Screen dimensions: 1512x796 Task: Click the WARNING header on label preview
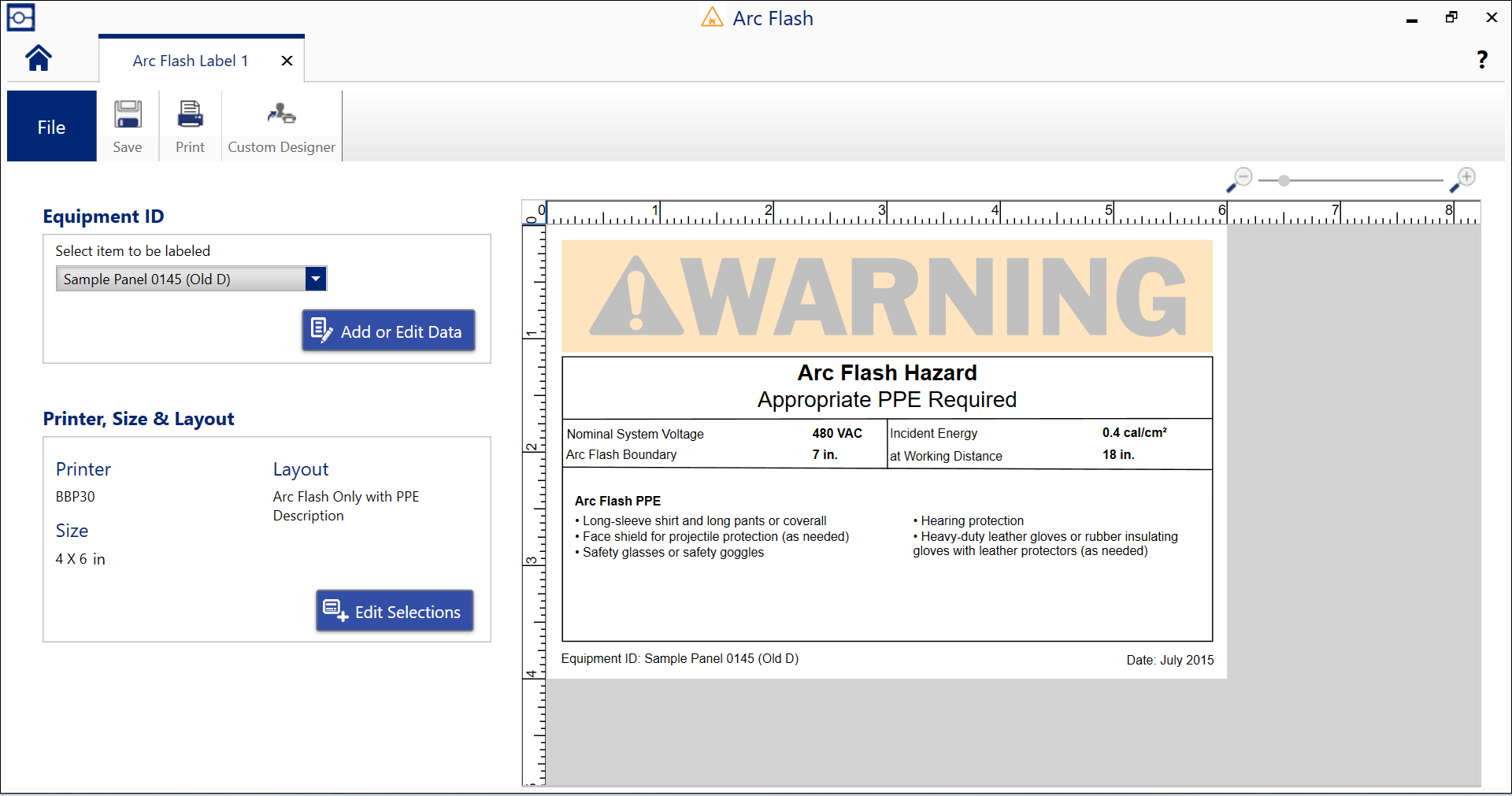(x=887, y=296)
